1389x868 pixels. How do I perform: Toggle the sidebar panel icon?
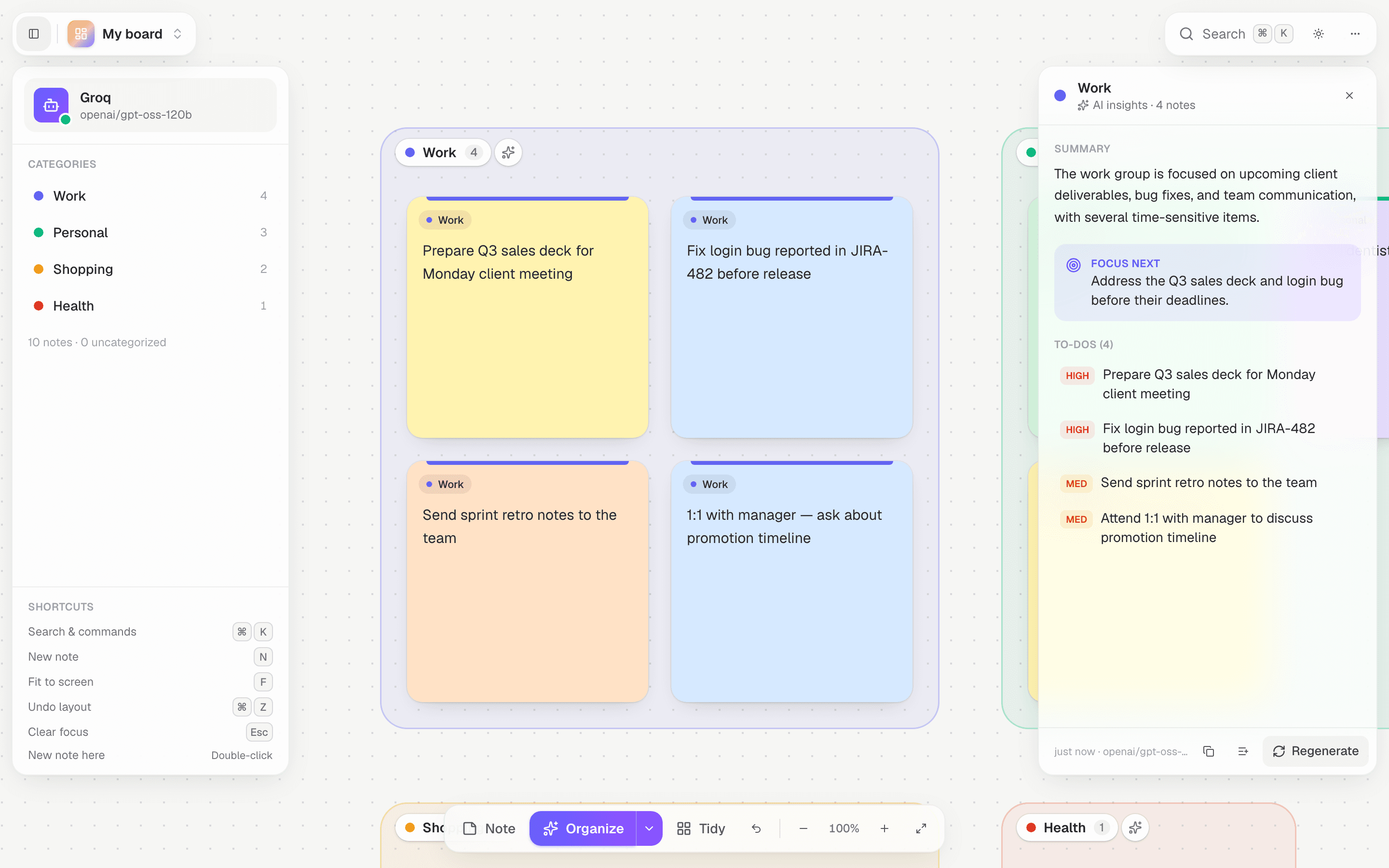click(x=34, y=34)
